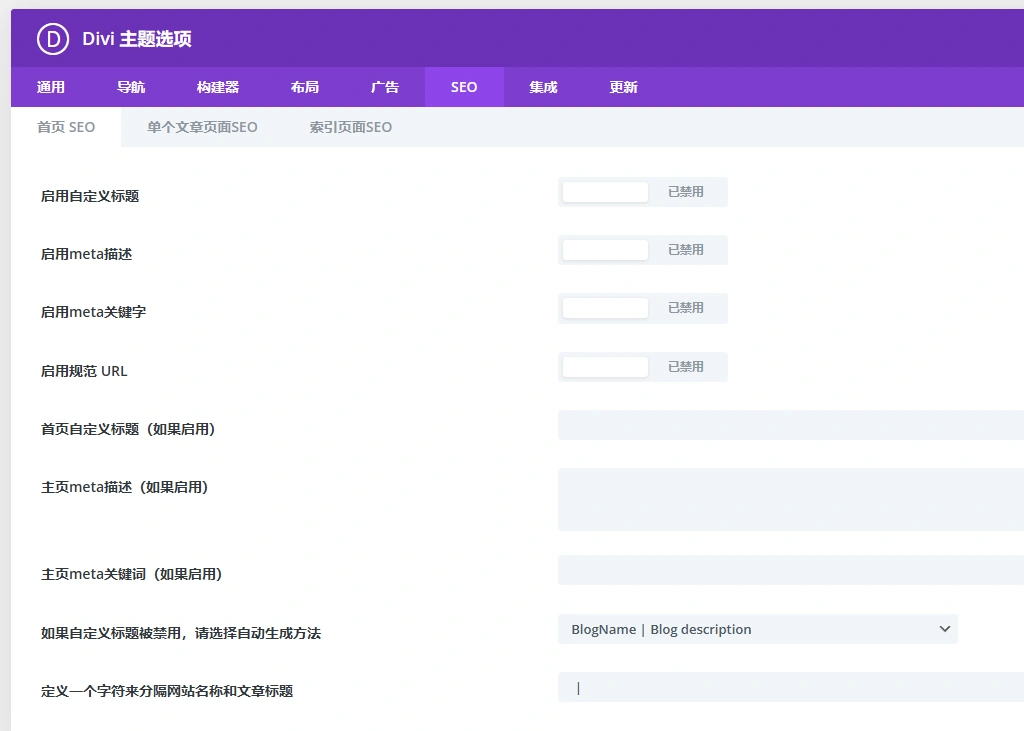Open the 更新 tab
Screen dimensions: 1024x731
point(622,87)
